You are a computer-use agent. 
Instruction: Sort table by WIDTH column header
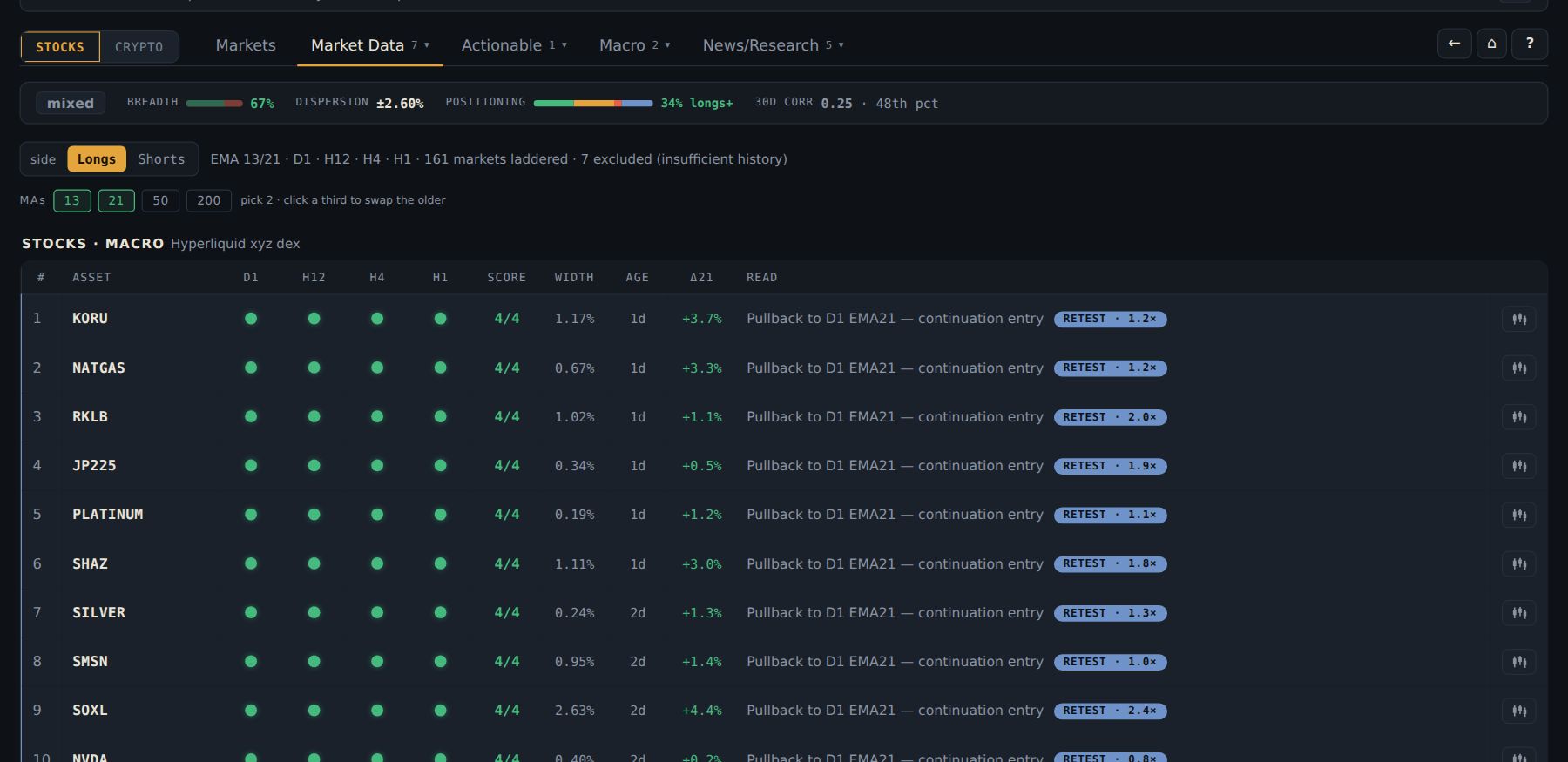point(574,278)
